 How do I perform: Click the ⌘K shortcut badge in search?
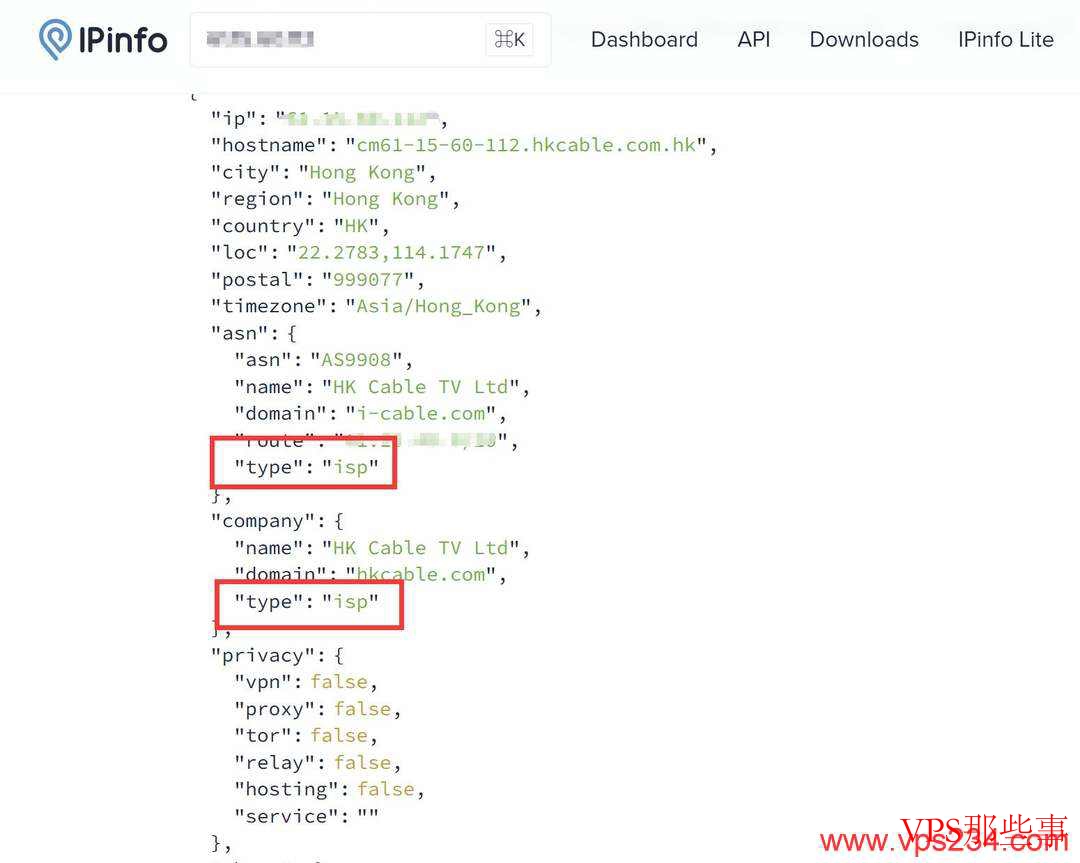point(509,40)
